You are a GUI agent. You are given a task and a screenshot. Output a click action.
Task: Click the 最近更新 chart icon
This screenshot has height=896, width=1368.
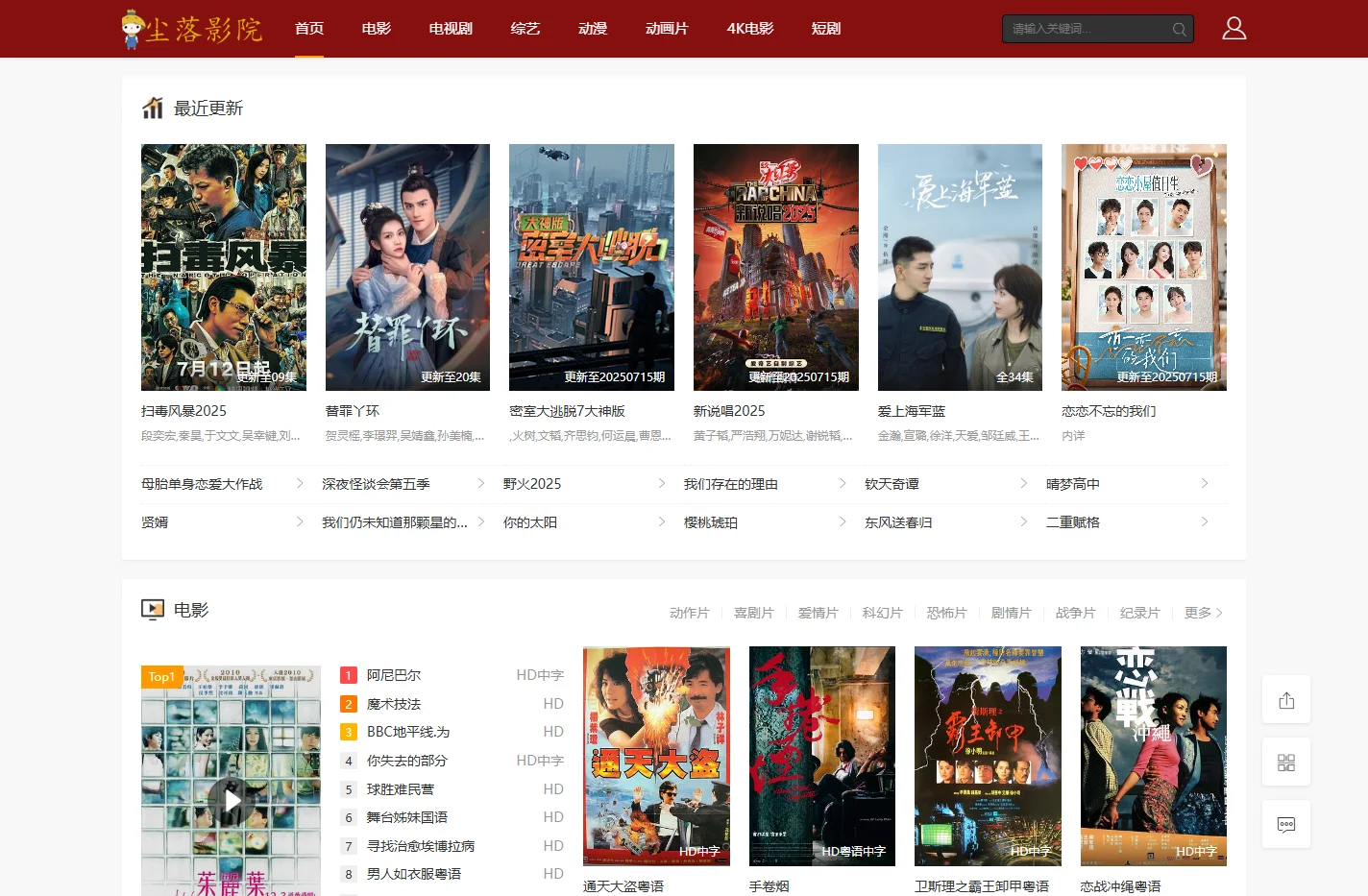pos(153,108)
